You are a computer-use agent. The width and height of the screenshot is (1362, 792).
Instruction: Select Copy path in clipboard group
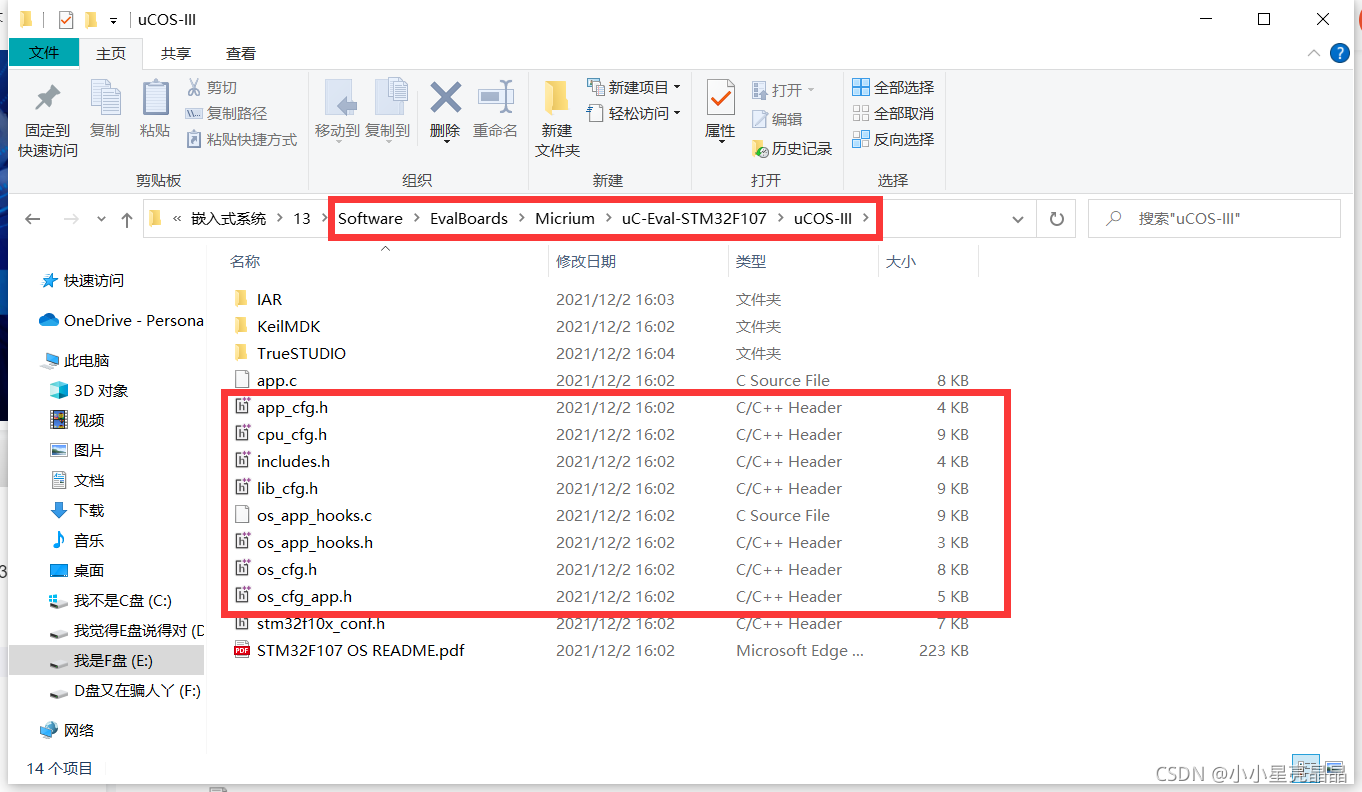pos(226,114)
